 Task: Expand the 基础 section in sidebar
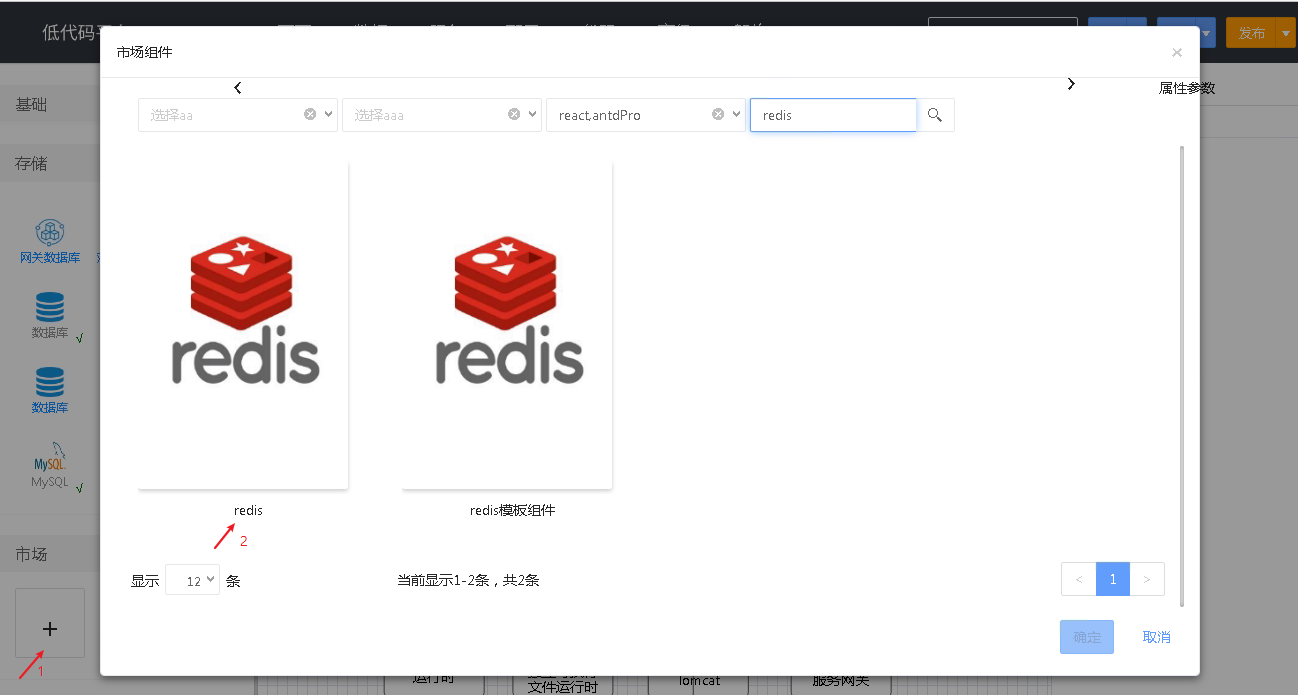50,104
